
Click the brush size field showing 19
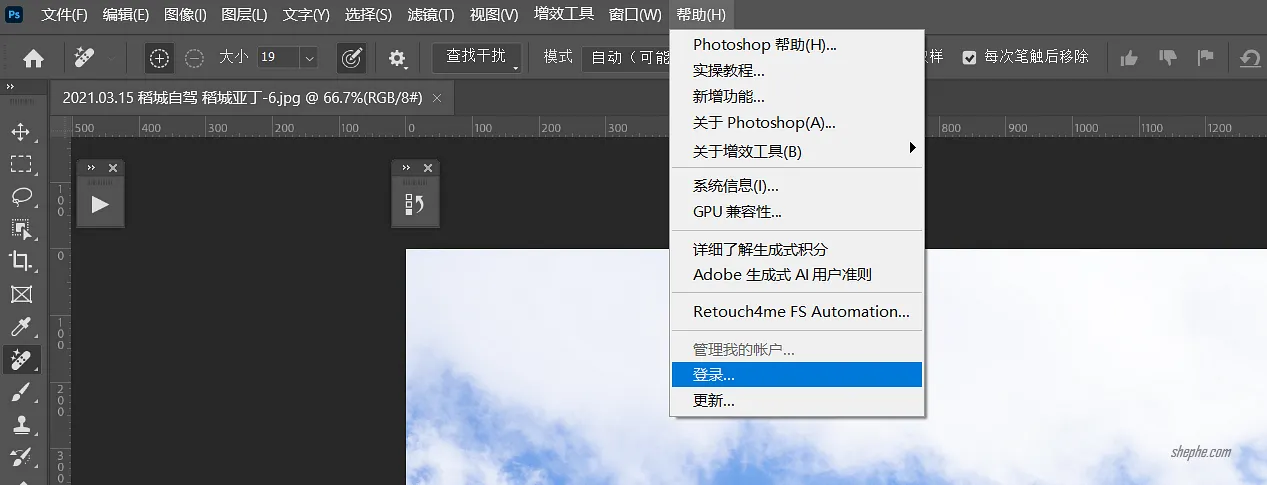point(278,58)
